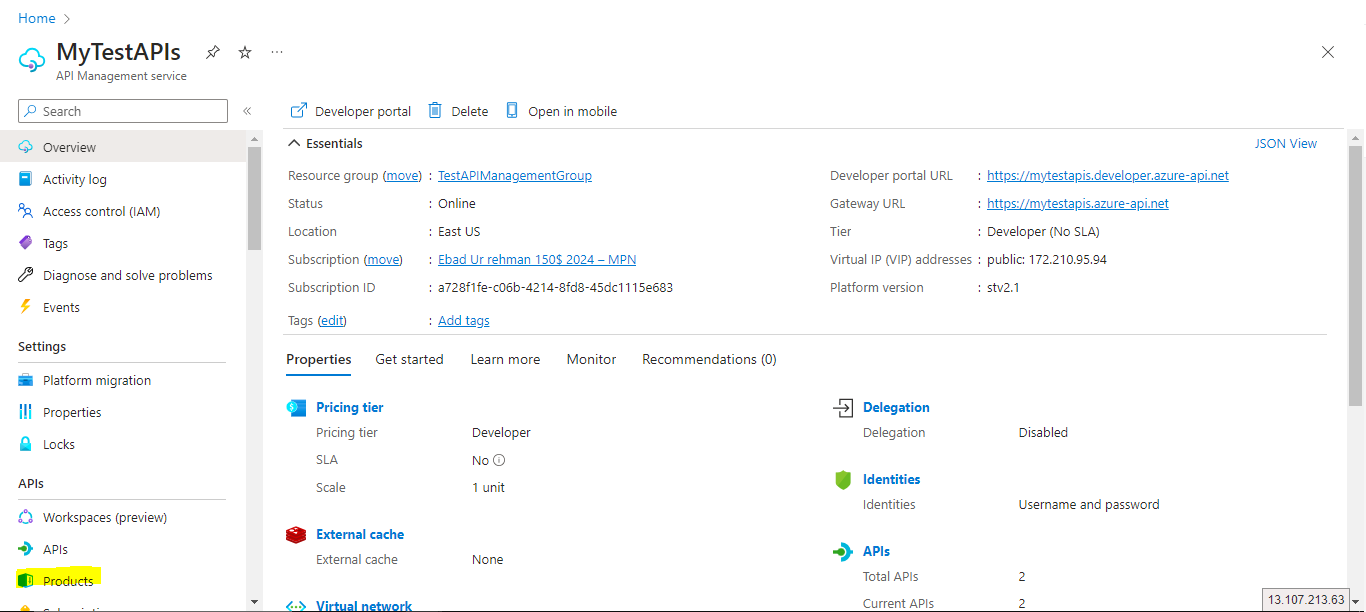Open Identities heading link
Image resolution: width=1366 pixels, height=612 pixels.
[x=891, y=479]
